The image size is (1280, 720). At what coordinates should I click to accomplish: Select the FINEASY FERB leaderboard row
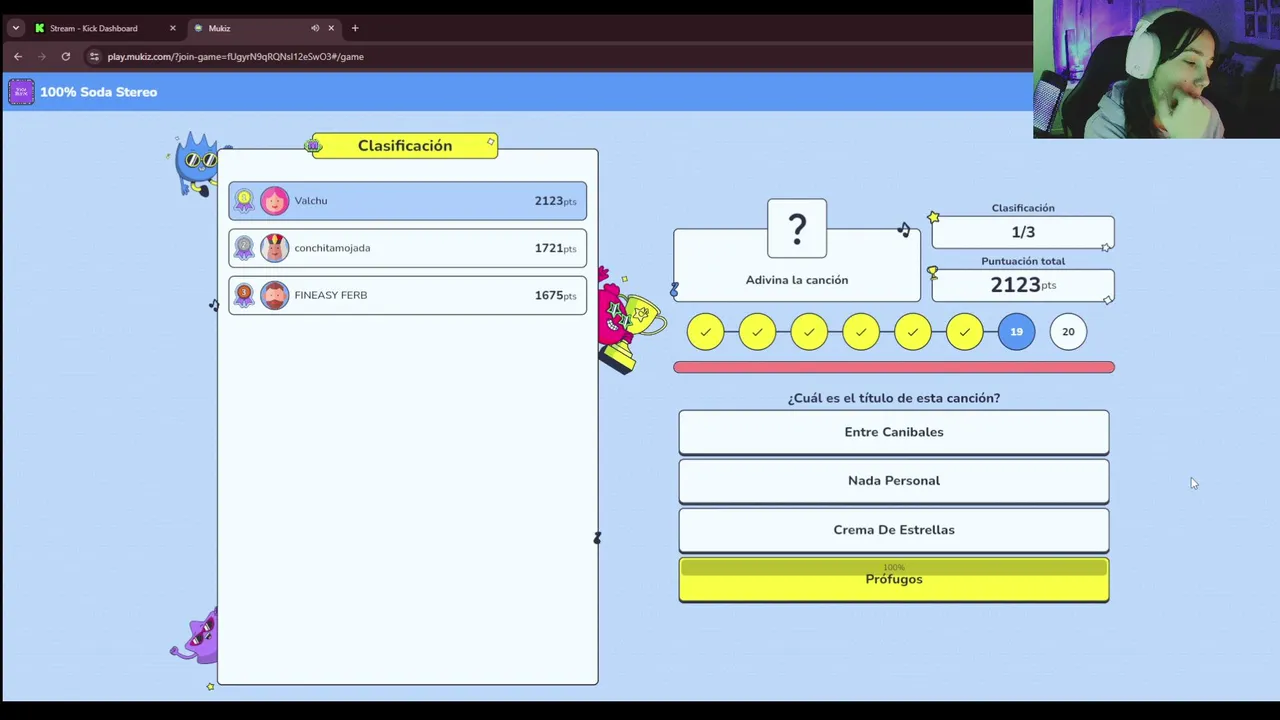tap(408, 295)
